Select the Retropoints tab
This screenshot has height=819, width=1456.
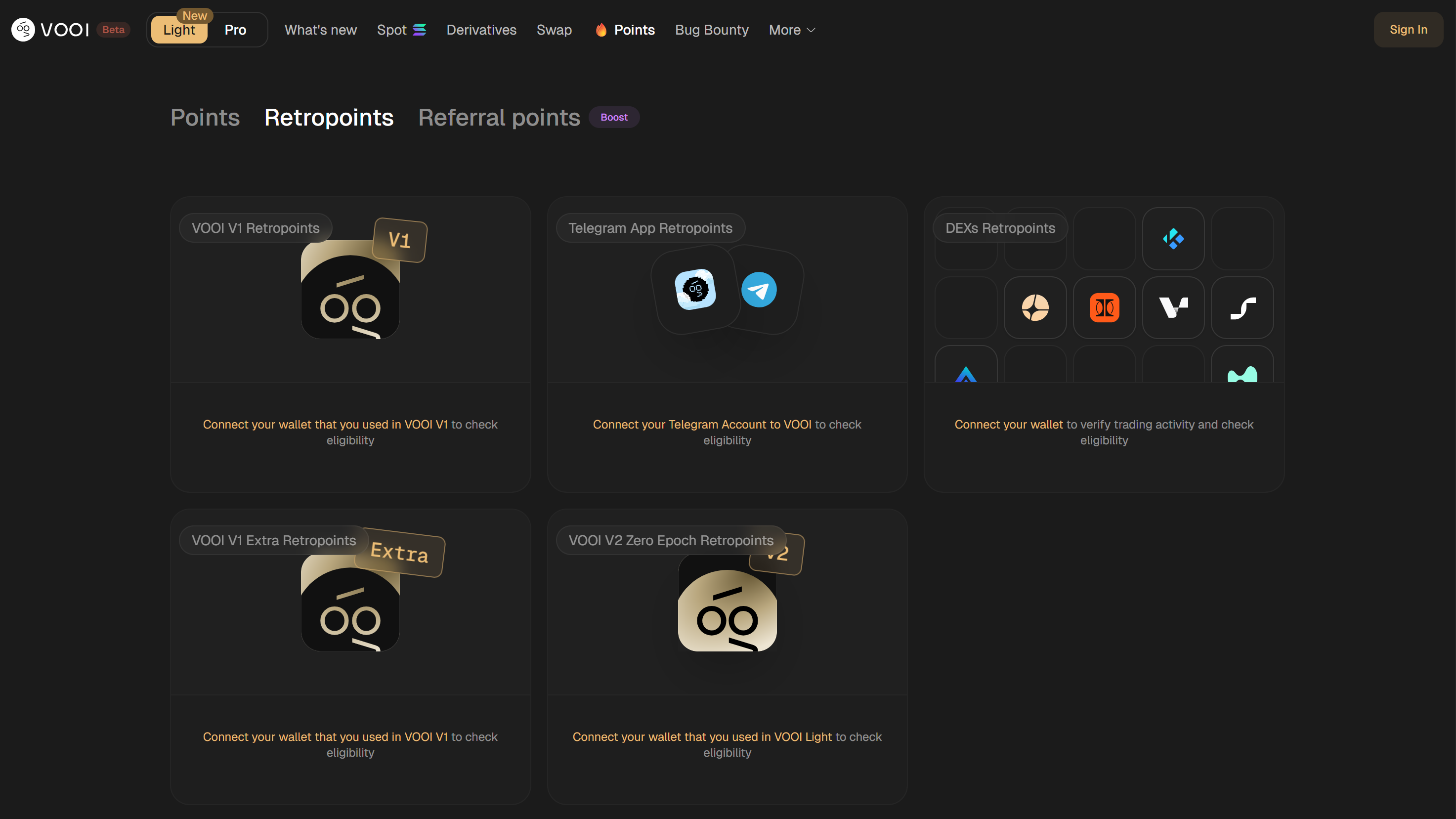click(x=329, y=118)
